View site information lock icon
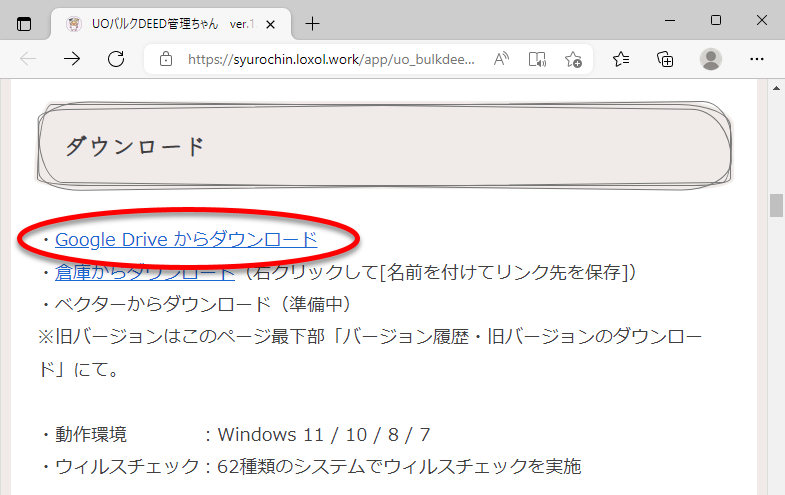 click(167, 59)
